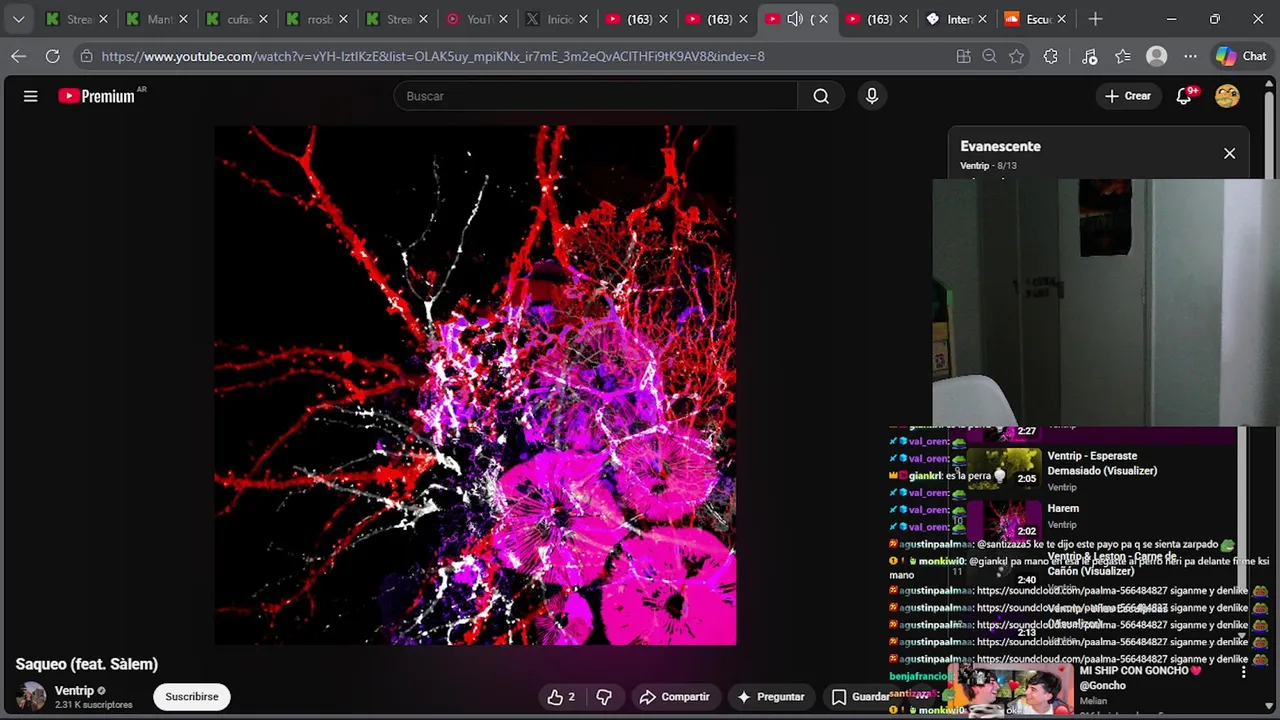Click the Buscar search field
The width and height of the screenshot is (1280, 720).
click(596, 96)
